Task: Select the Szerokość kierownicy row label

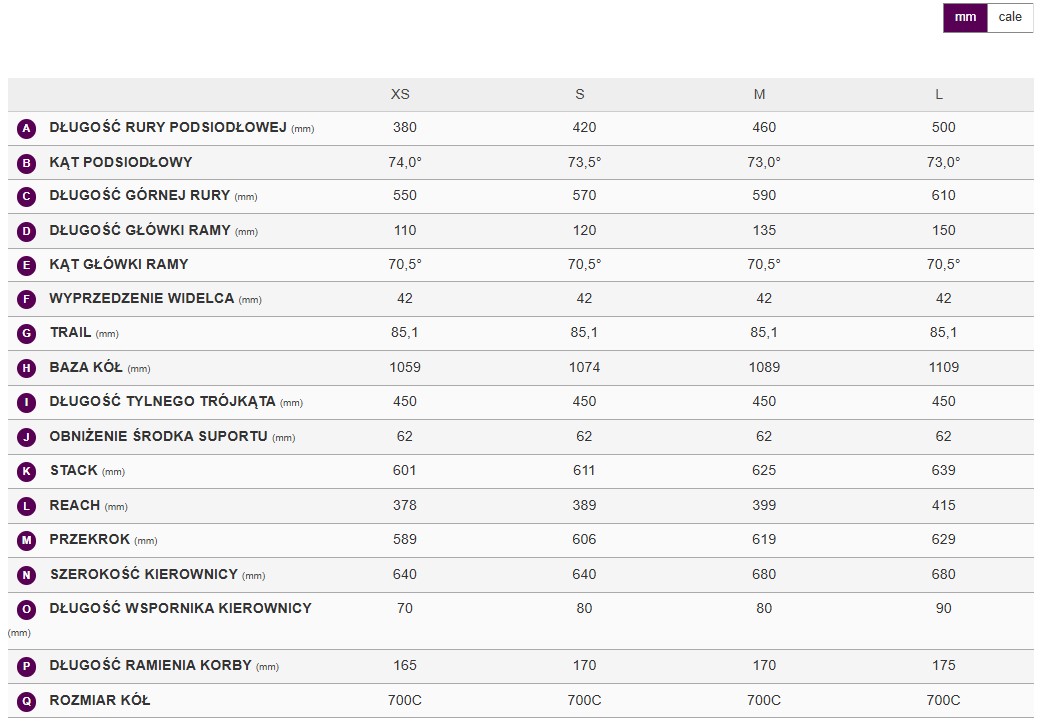Action: [x=144, y=574]
